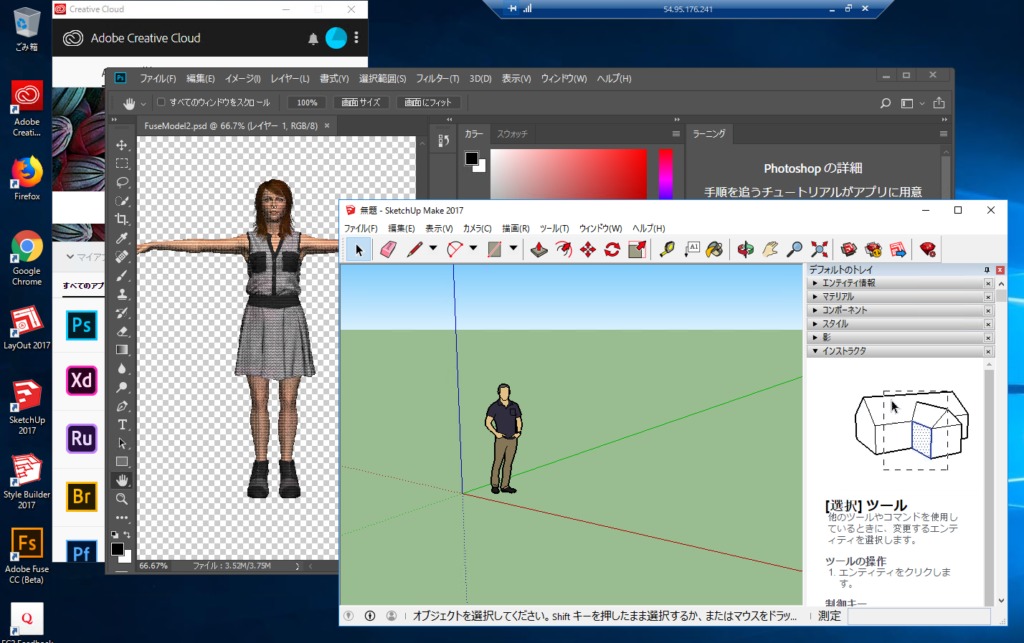This screenshot has width=1024, height=643.
Task: Select Photoshop Eyedropper tool
Action: (x=122, y=238)
